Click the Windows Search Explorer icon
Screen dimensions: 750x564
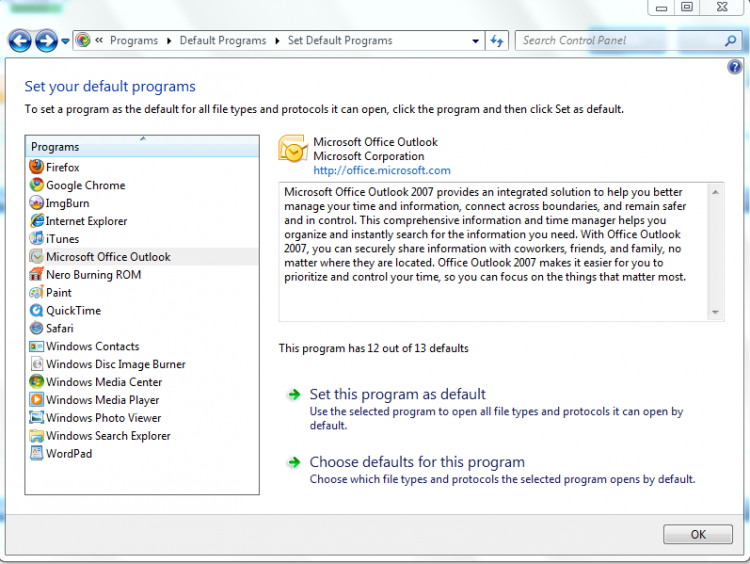[36, 435]
